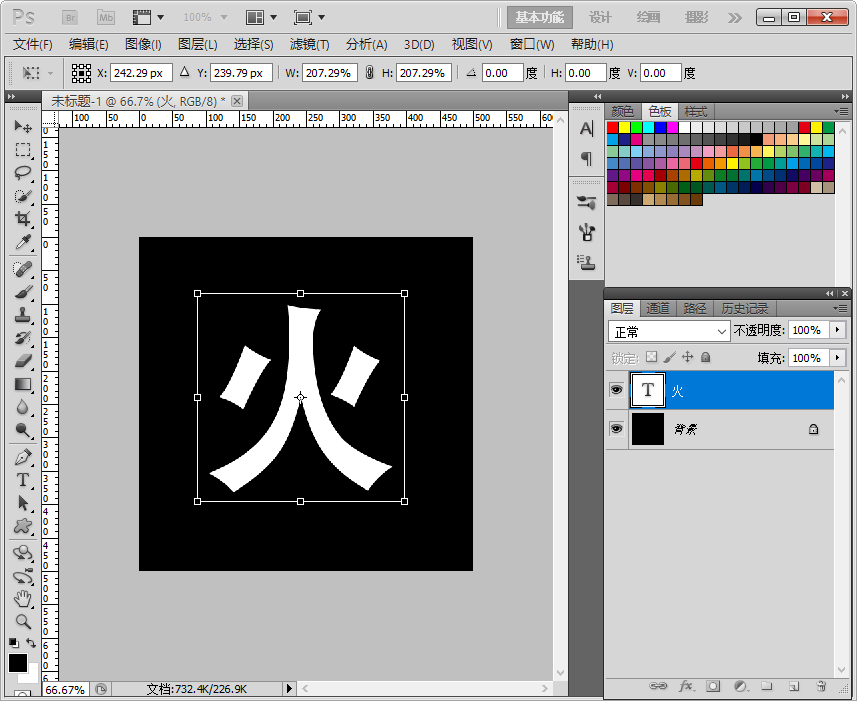Add a layer mask icon
The width and height of the screenshot is (857, 701).
[713, 686]
